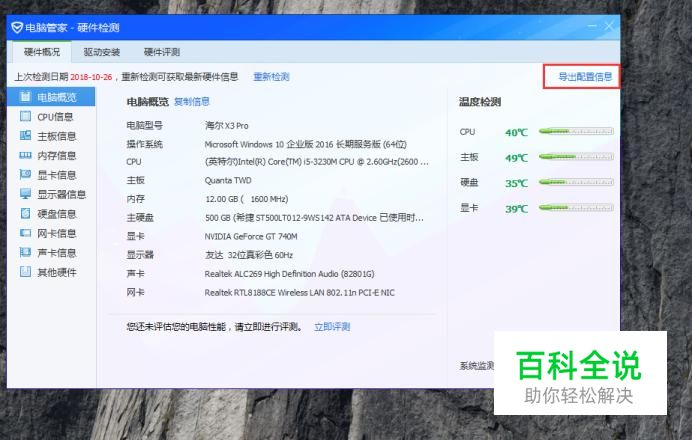The width and height of the screenshot is (692, 440).
Task: Click the 硬盘信息 sidebar icon
Action: 25,213
